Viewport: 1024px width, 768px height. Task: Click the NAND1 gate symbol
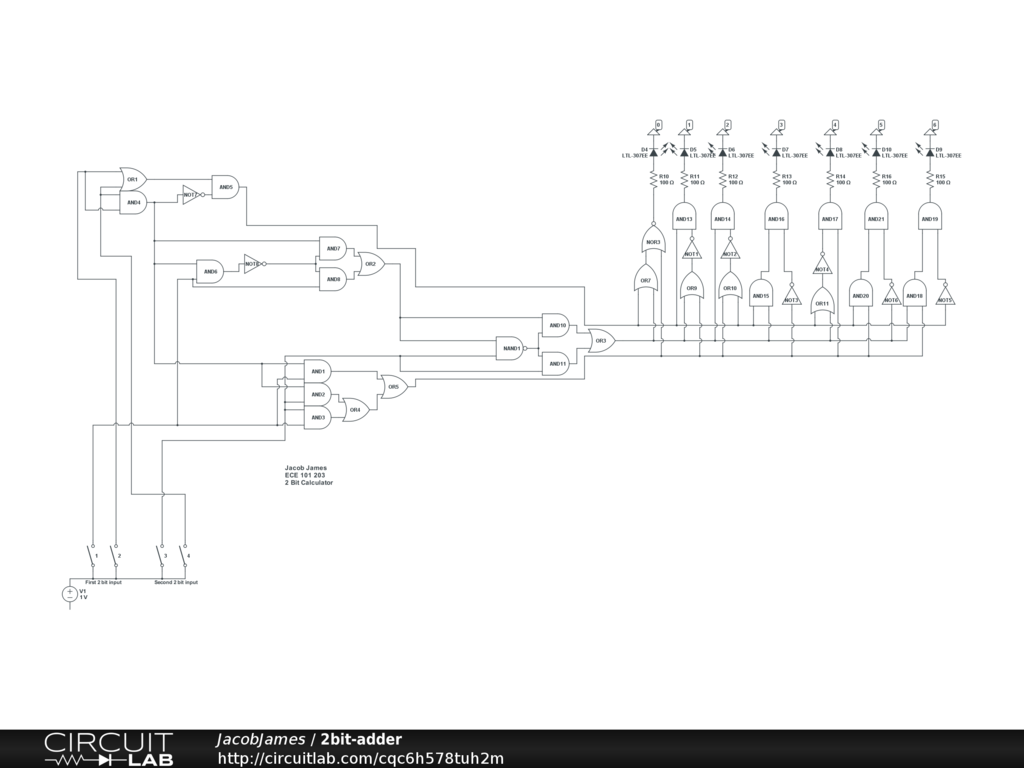510,348
